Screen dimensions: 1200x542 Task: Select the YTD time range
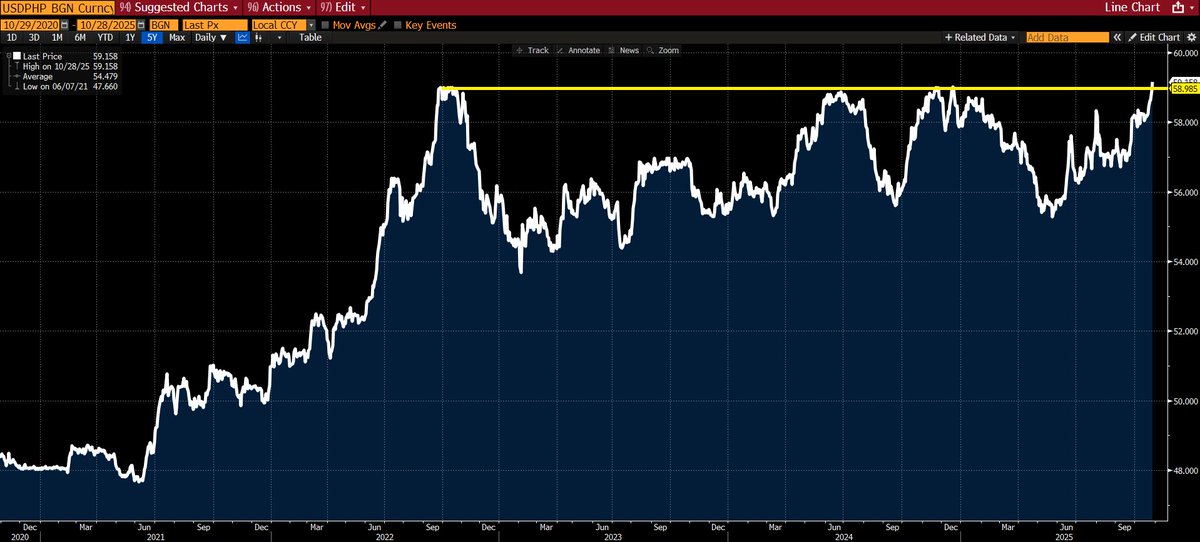click(105, 37)
